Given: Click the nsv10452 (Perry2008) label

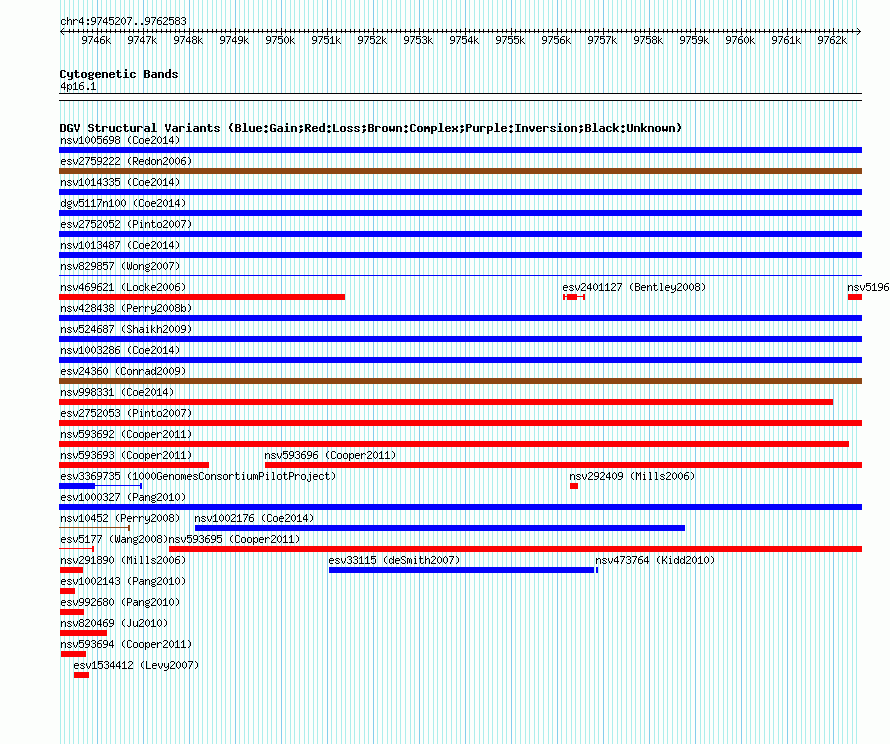Looking at the screenshot, I should 120,518.
